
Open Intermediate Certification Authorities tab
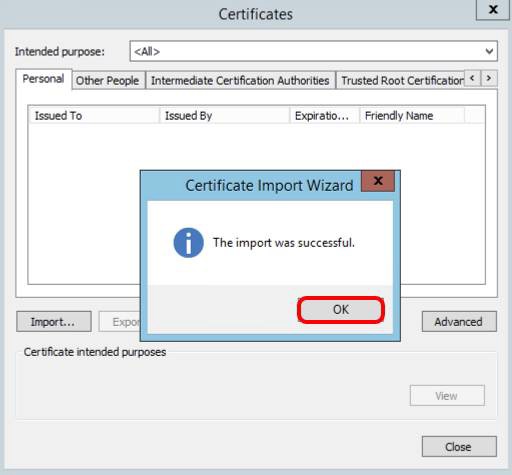240,81
